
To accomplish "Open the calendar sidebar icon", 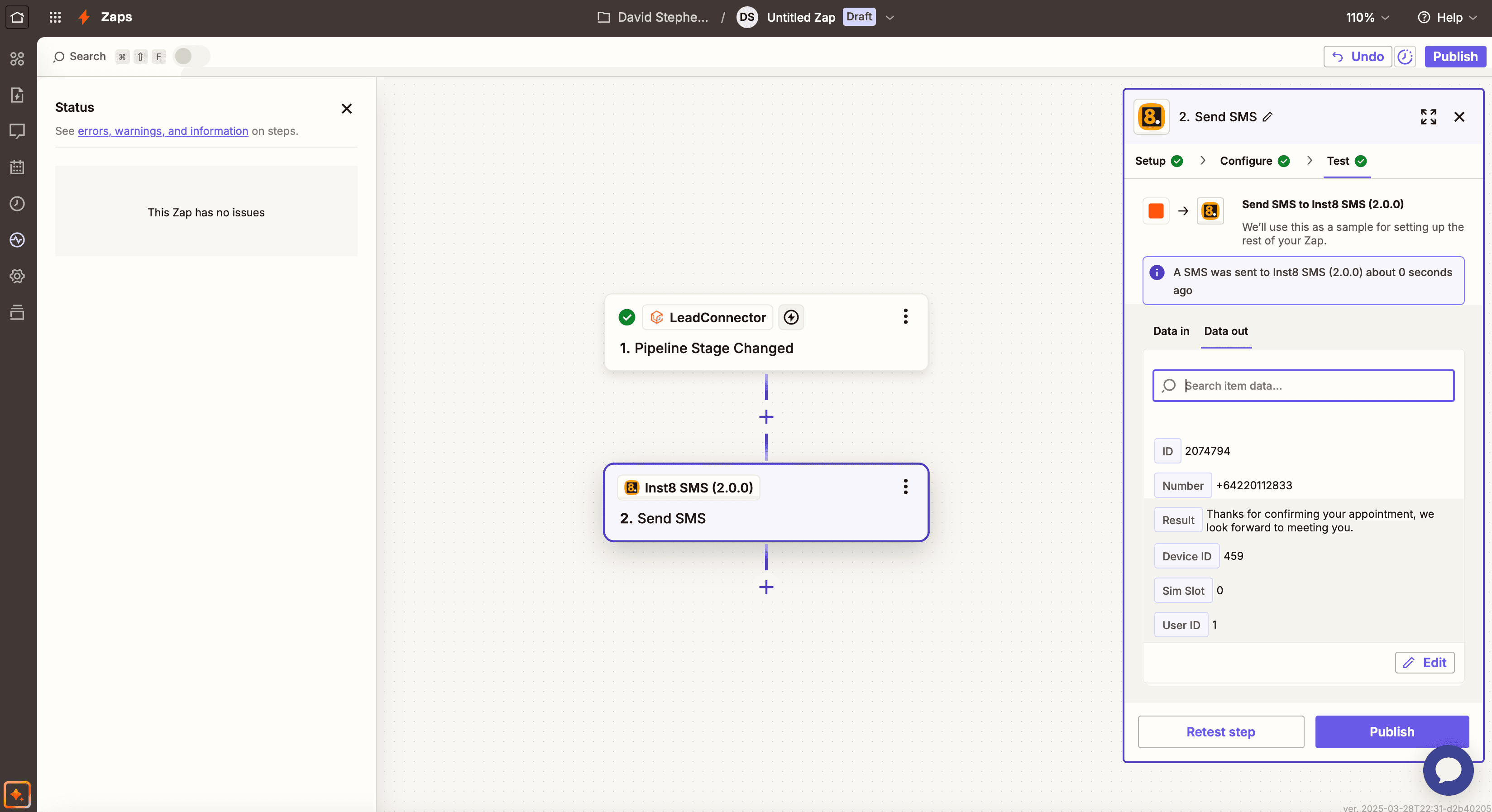I will pos(17,167).
